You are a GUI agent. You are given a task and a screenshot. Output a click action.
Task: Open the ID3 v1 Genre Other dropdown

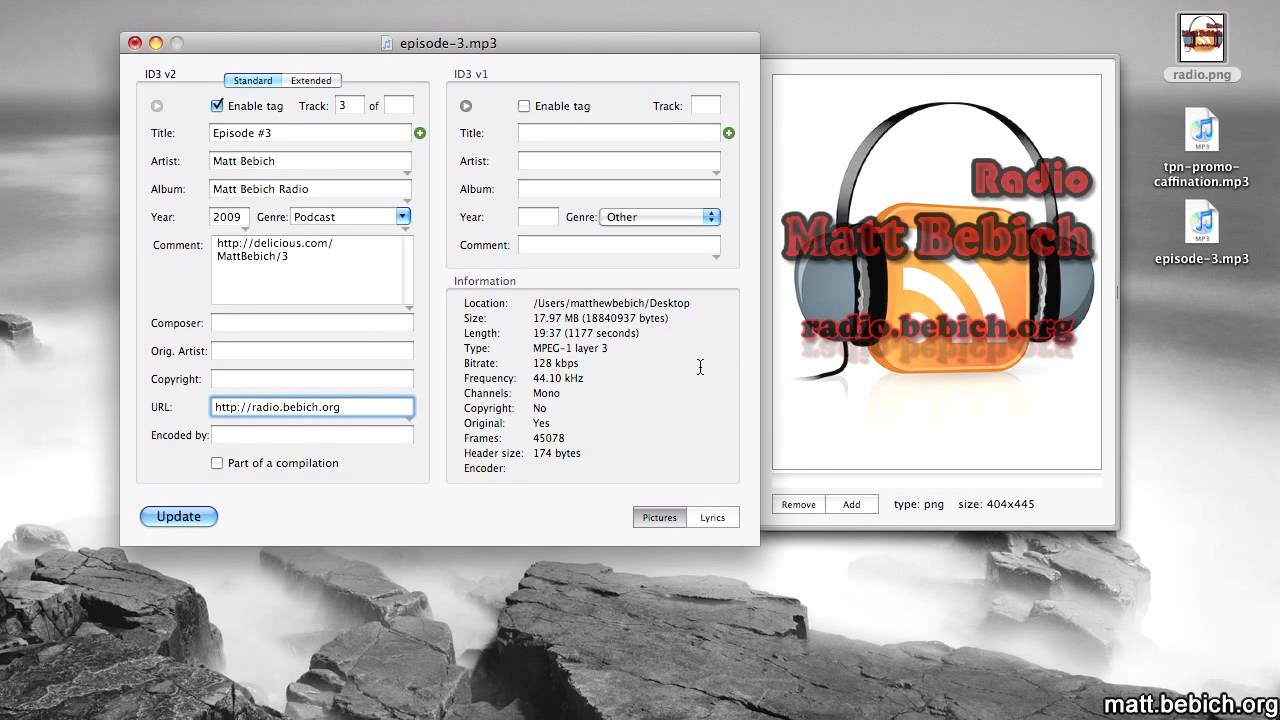click(659, 216)
